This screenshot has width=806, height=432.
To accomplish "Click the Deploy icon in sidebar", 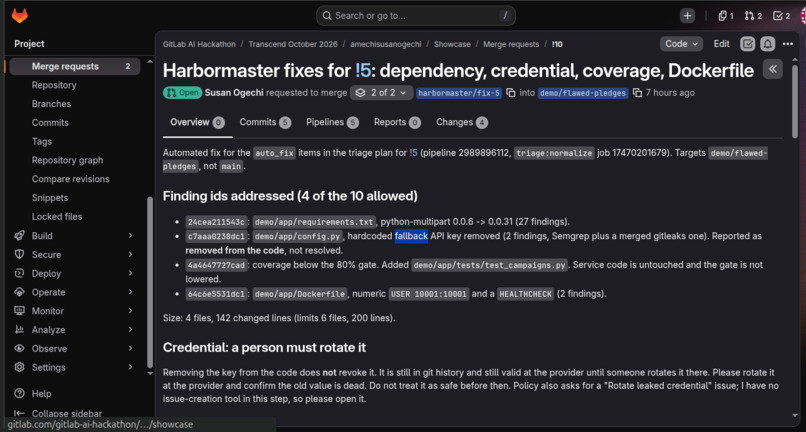I will pyautogui.click(x=20, y=274).
